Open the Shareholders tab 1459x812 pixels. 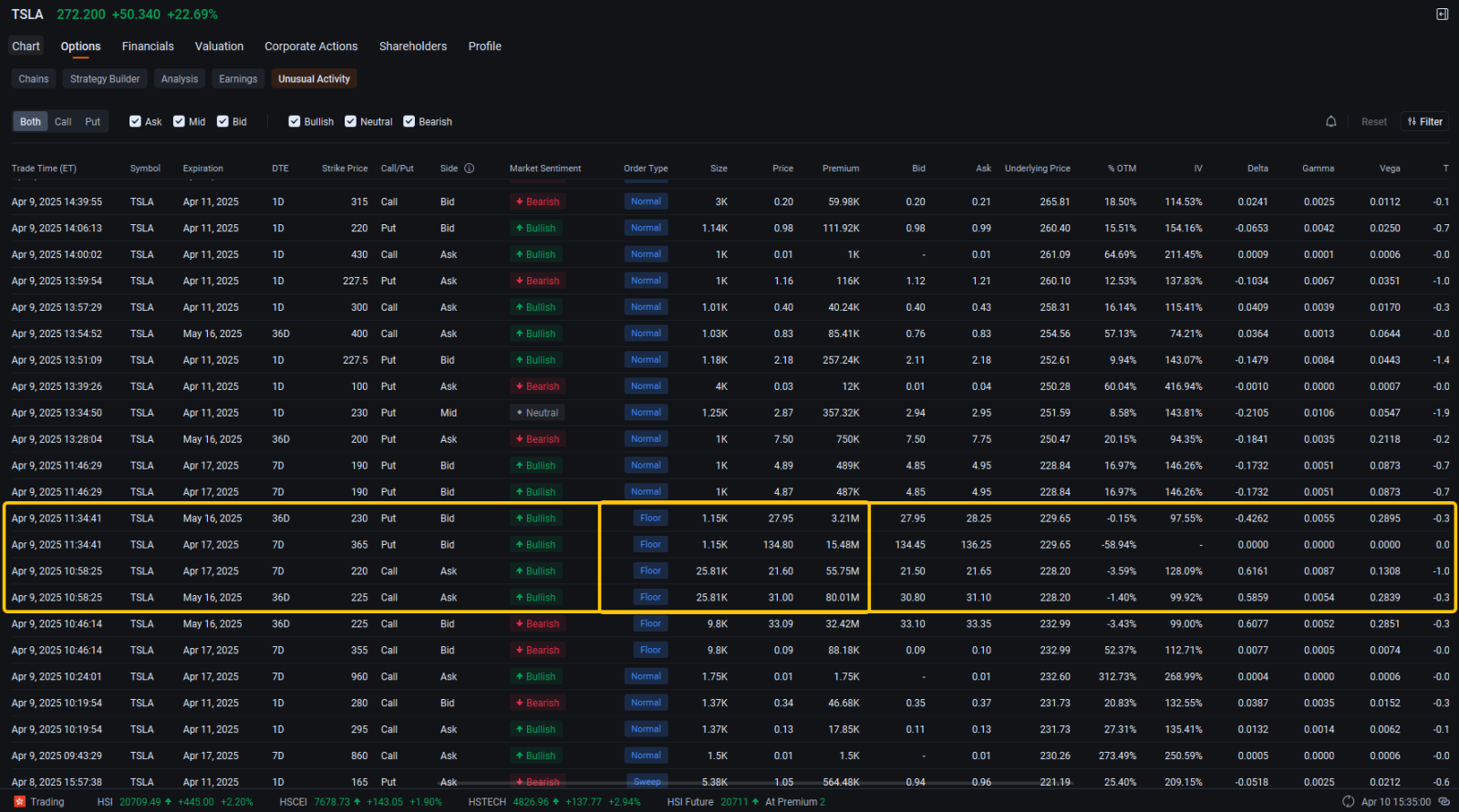coord(413,46)
